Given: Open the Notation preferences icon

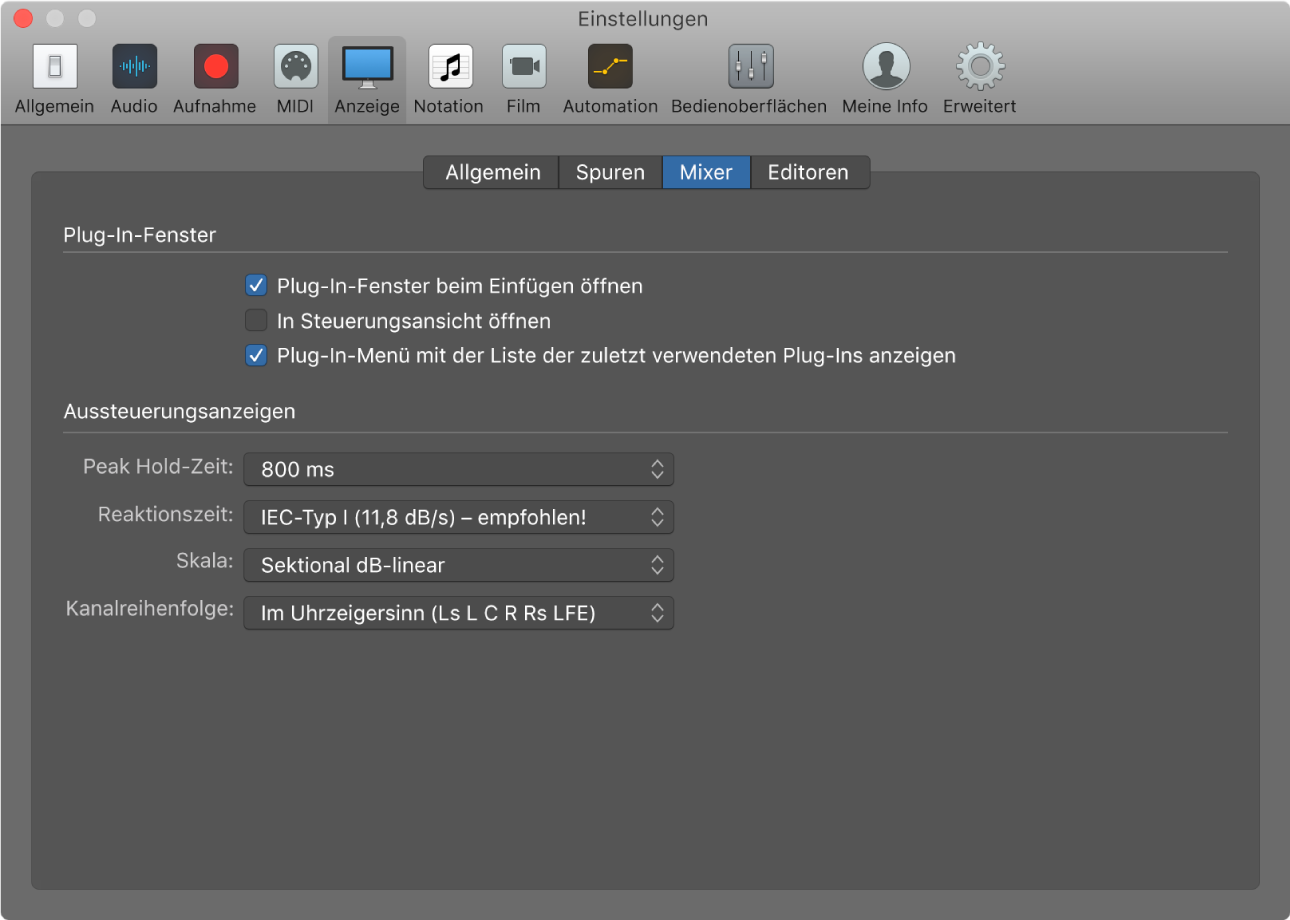Looking at the screenshot, I should pyautogui.click(x=449, y=67).
